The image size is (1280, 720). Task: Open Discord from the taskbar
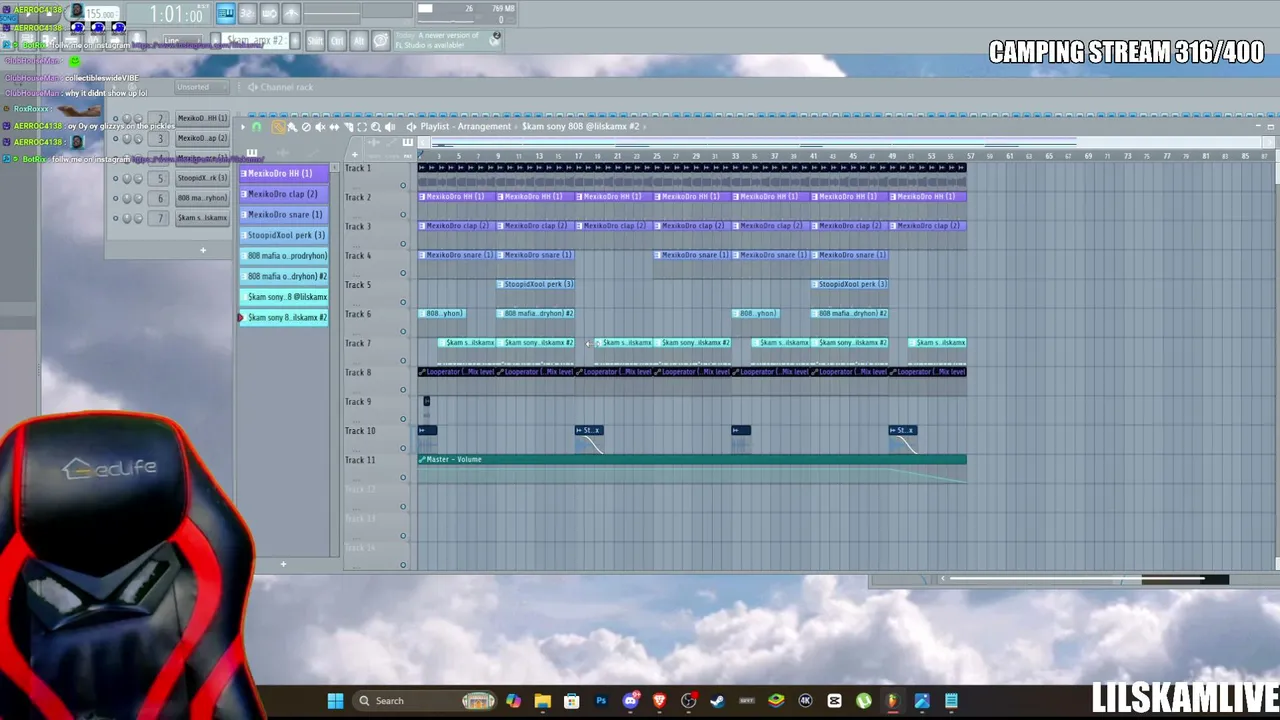coord(630,701)
